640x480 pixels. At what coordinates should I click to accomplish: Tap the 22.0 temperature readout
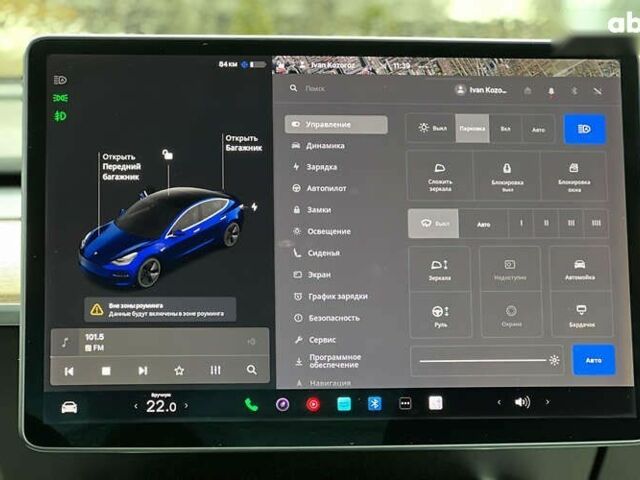(161, 407)
